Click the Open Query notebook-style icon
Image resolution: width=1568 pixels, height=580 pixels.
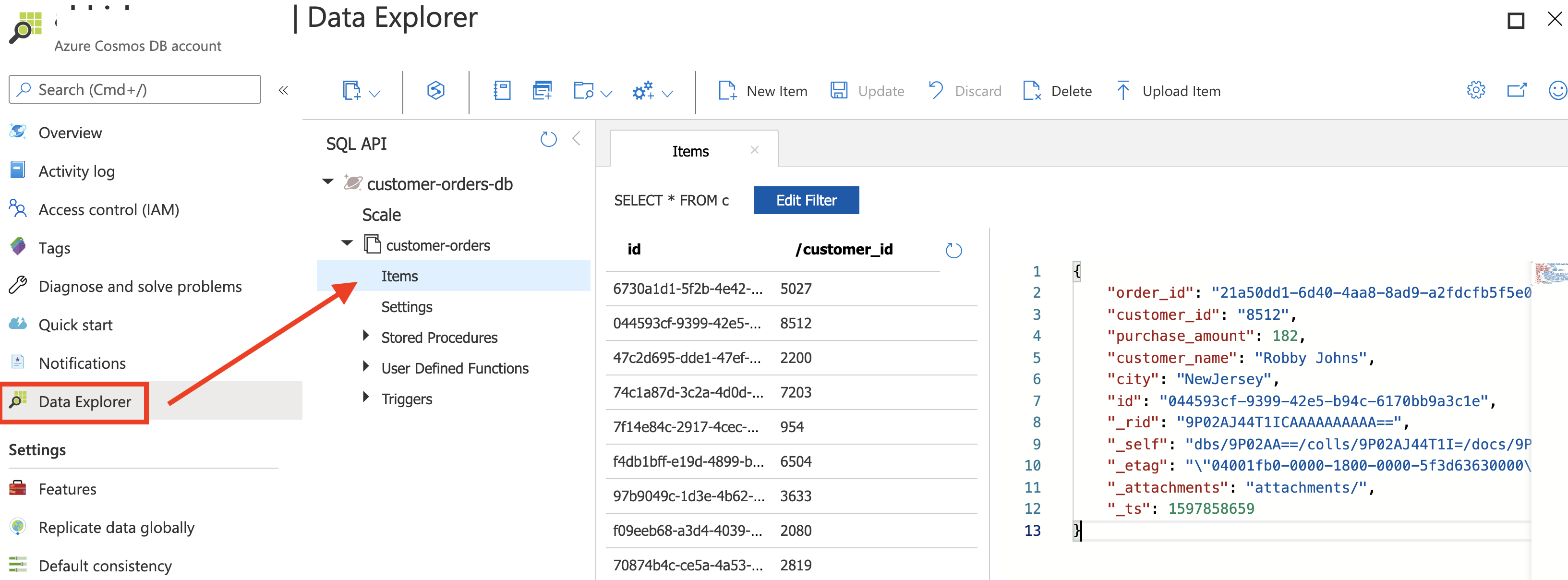click(502, 91)
